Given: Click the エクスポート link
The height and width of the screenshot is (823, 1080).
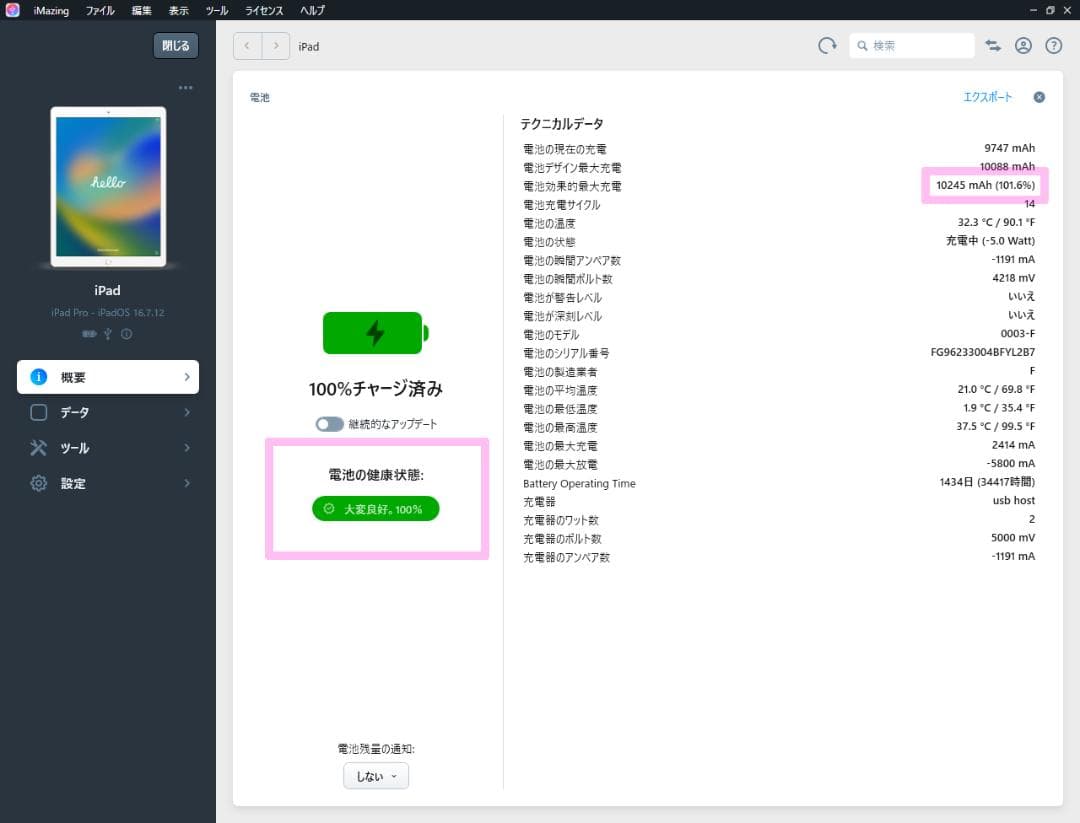Looking at the screenshot, I should (988, 97).
